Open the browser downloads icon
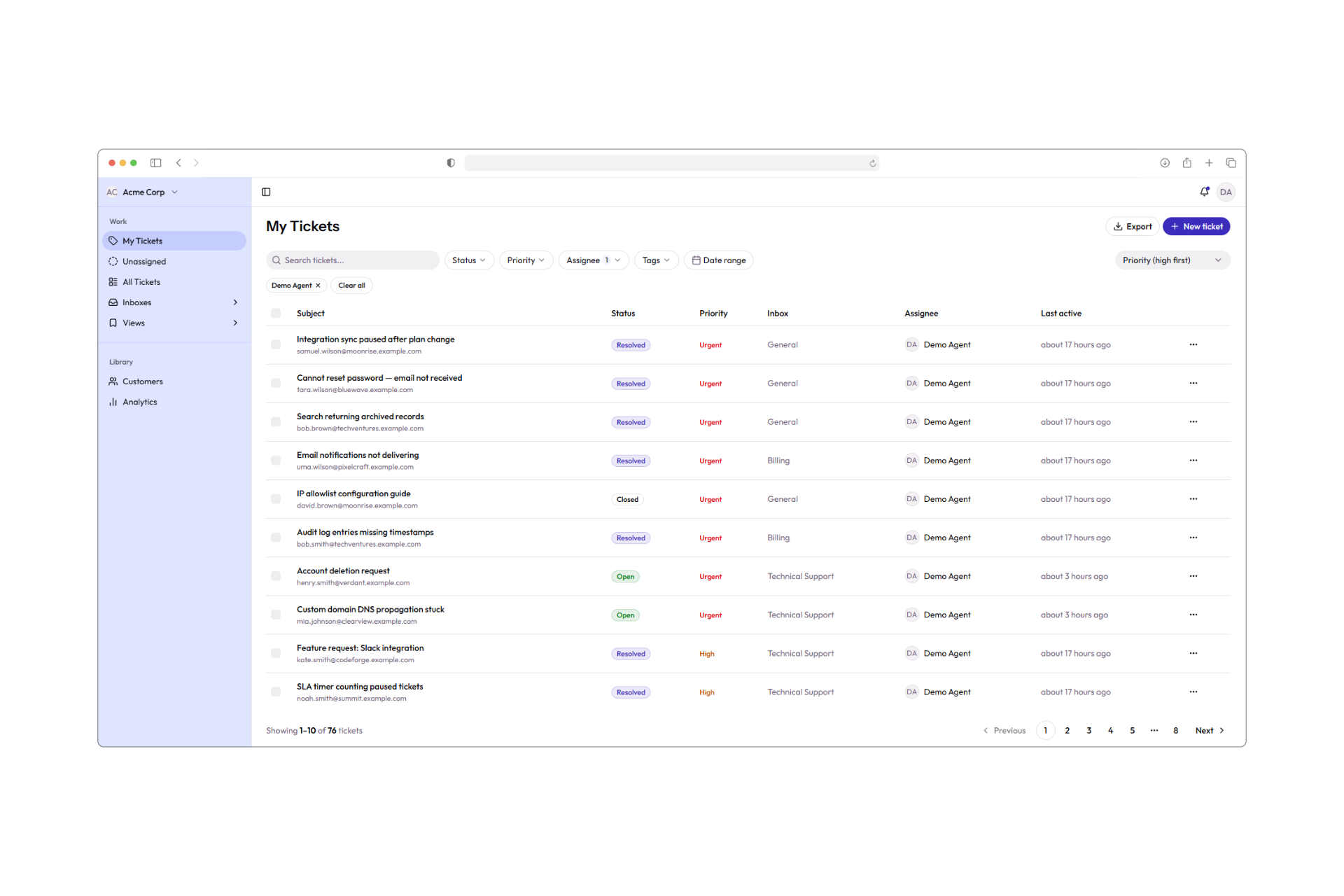 coord(1165,163)
